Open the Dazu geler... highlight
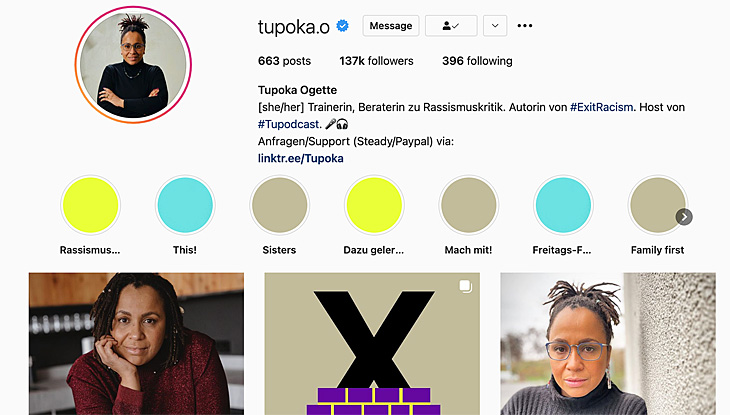The image size is (730, 415). (374, 205)
